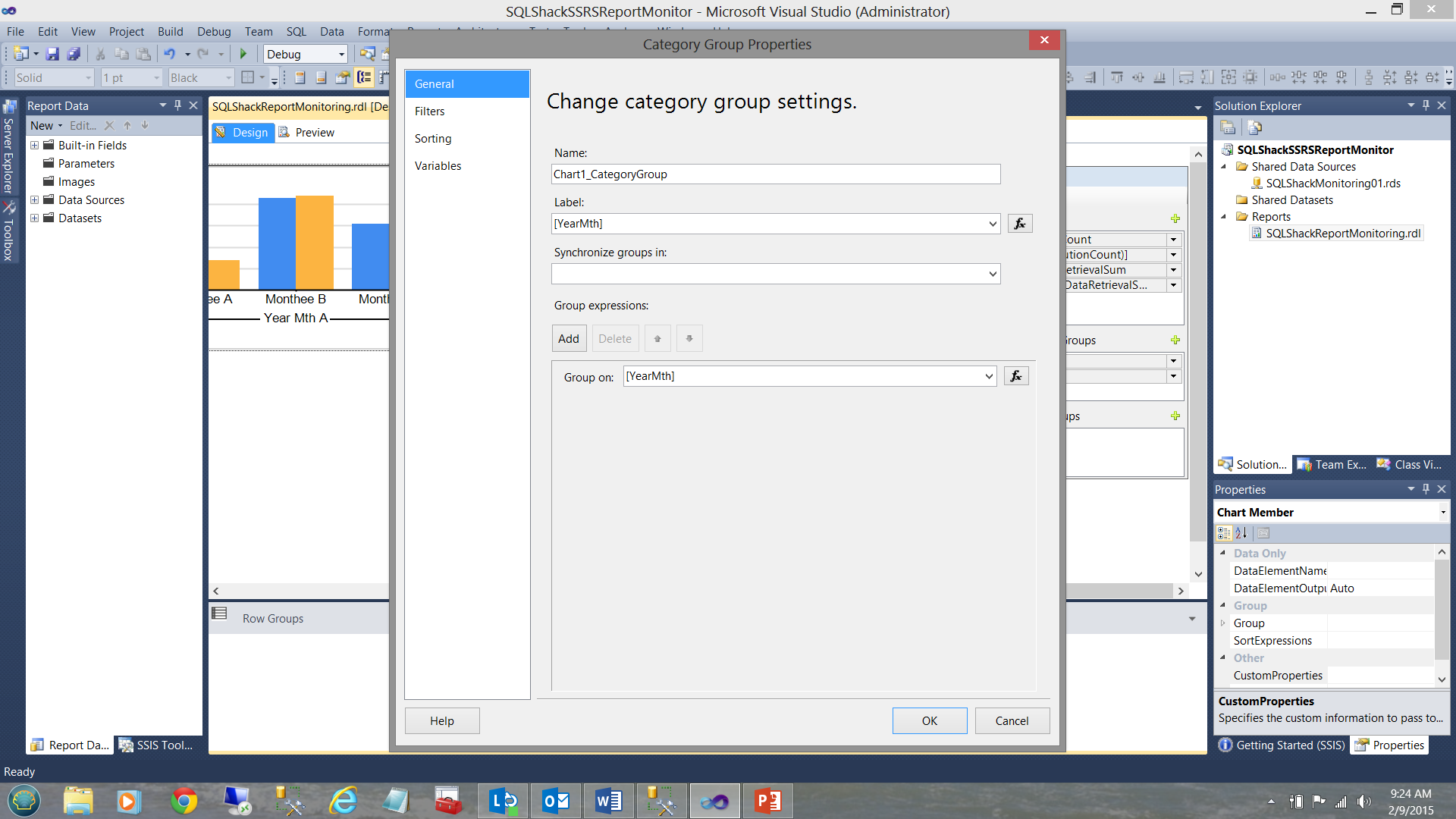The width and height of the screenshot is (1456, 819).
Task: Click the Categorized view icon in Properties
Action: click(1224, 533)
